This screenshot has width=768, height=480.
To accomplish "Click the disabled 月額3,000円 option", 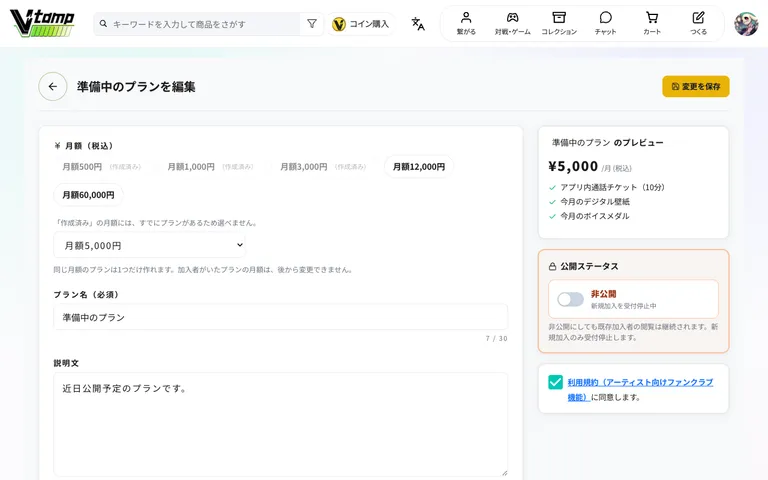I will tap(323, 167).
